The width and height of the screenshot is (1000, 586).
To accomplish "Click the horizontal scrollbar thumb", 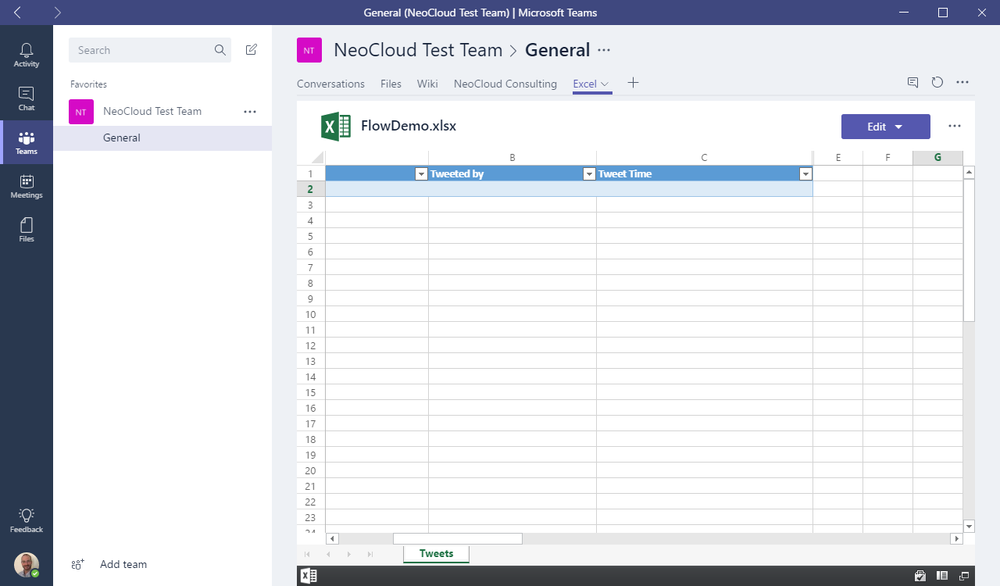I will 457,539.
